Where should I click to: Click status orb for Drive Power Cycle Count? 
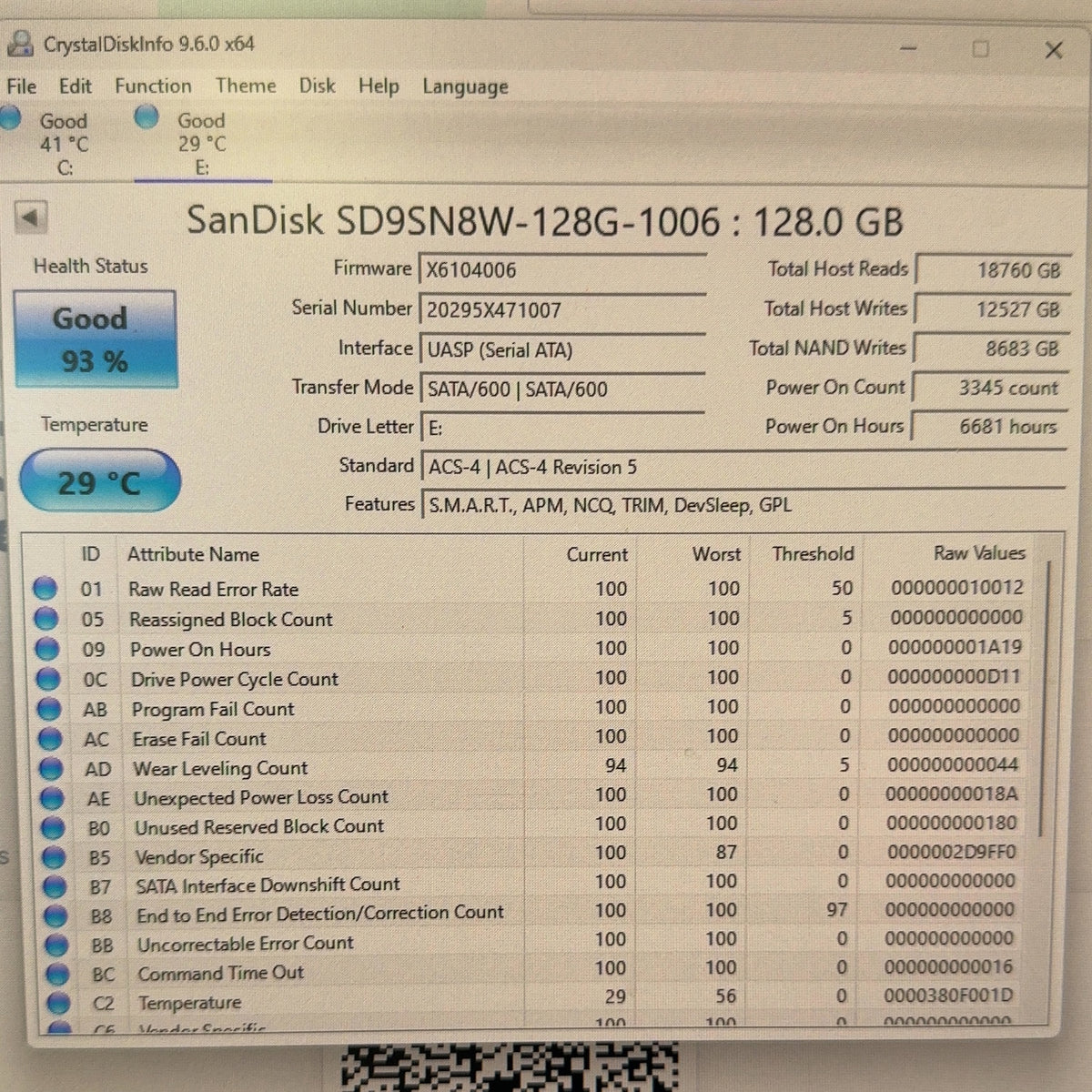point(47,679)
